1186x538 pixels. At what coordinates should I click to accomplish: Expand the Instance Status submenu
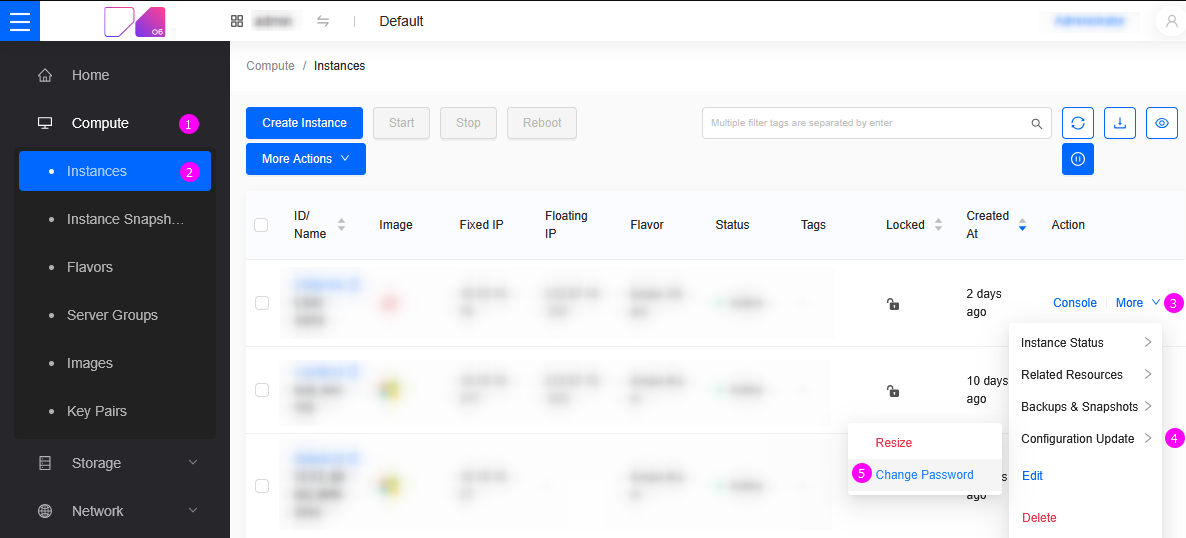pyautogui.click(x=1085, y=343)
